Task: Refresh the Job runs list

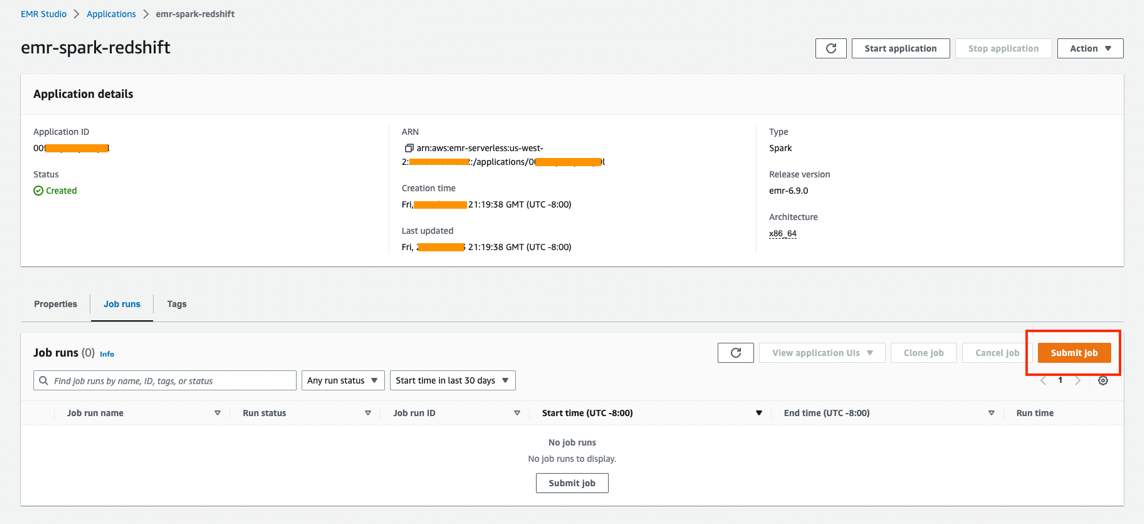Action: pyautogui.click(x=736, y=352)
